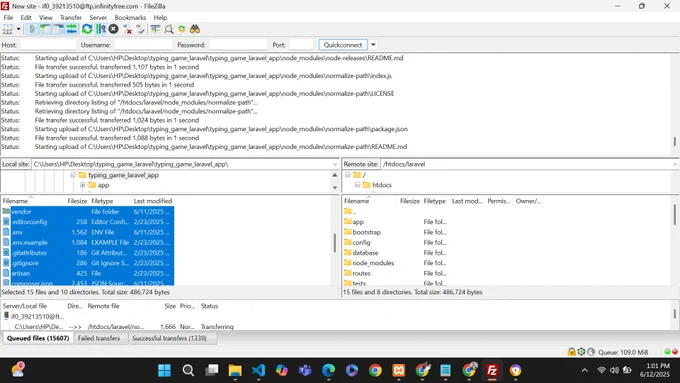Refresh file and folder lists
The image size is (680, 383).
point(87,29)
